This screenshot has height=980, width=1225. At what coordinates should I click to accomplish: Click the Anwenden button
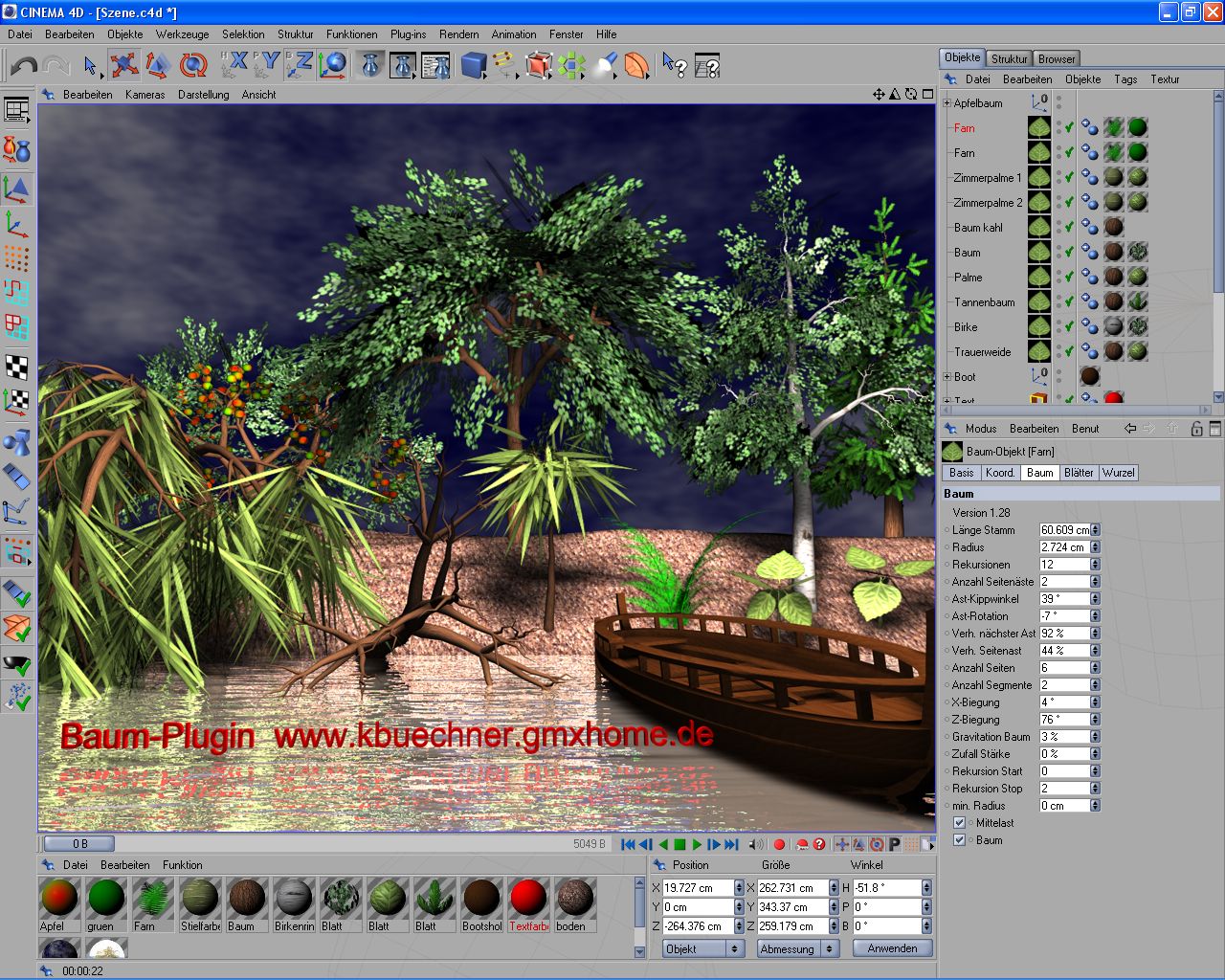click(892, 948)
